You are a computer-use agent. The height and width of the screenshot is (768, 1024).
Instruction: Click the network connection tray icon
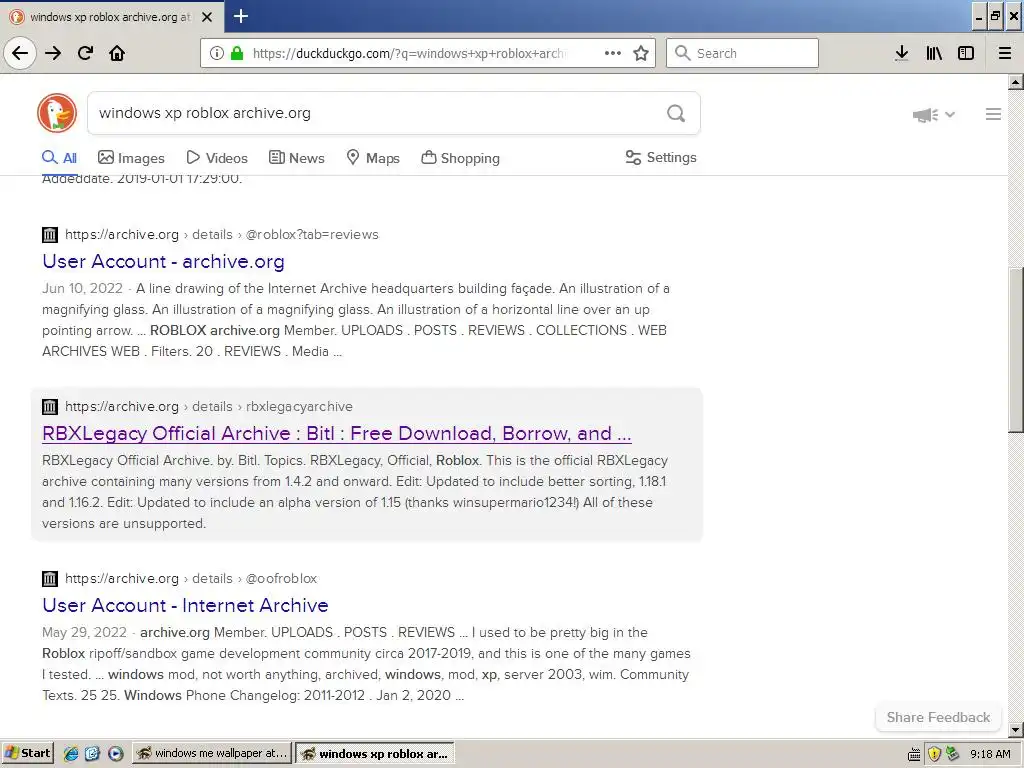click(953, 754)
